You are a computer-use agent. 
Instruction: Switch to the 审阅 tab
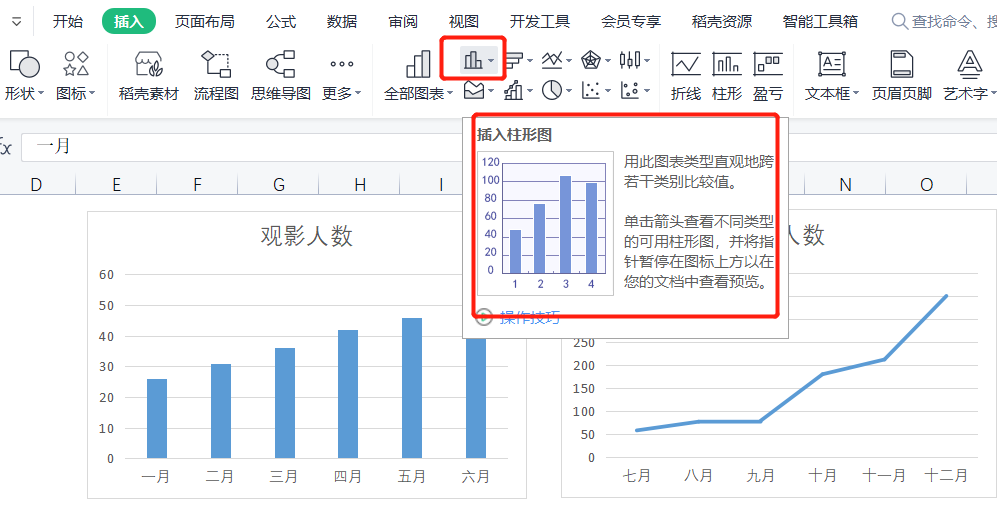click(403, 22)
